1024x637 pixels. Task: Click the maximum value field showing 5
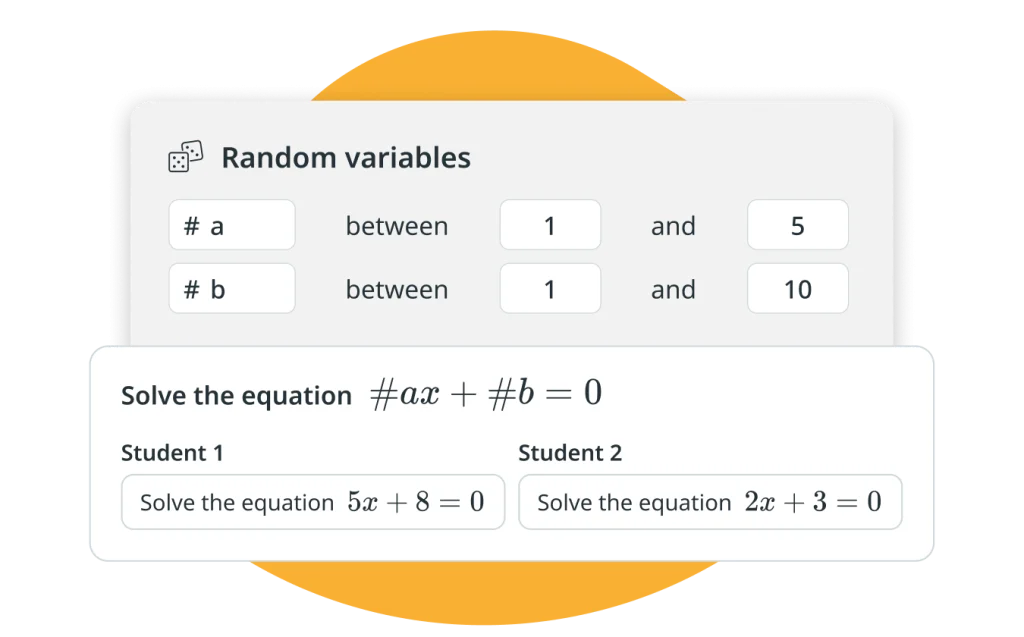(797, 225)
